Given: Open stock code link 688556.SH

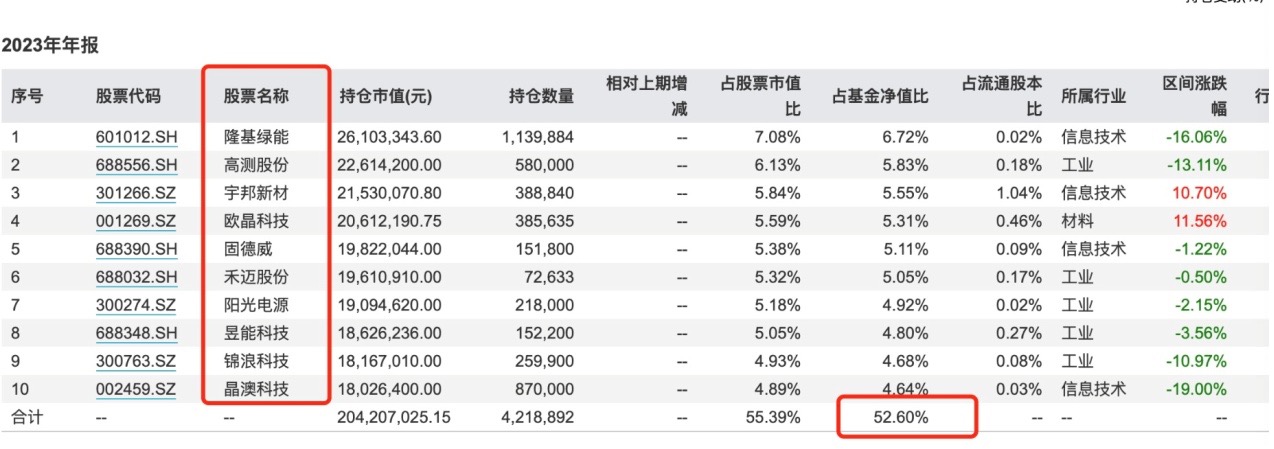Looking at the screenshot, I should click(x=136, y=164).
